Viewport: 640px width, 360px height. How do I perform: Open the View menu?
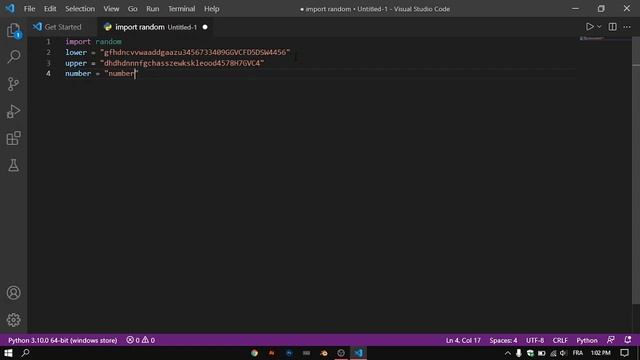pos(111,9)
